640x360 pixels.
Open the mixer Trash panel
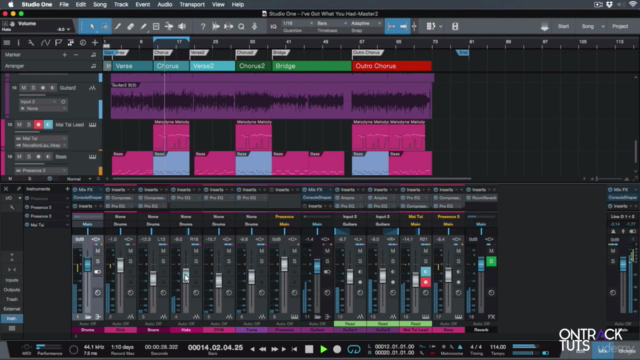[12, 300]
